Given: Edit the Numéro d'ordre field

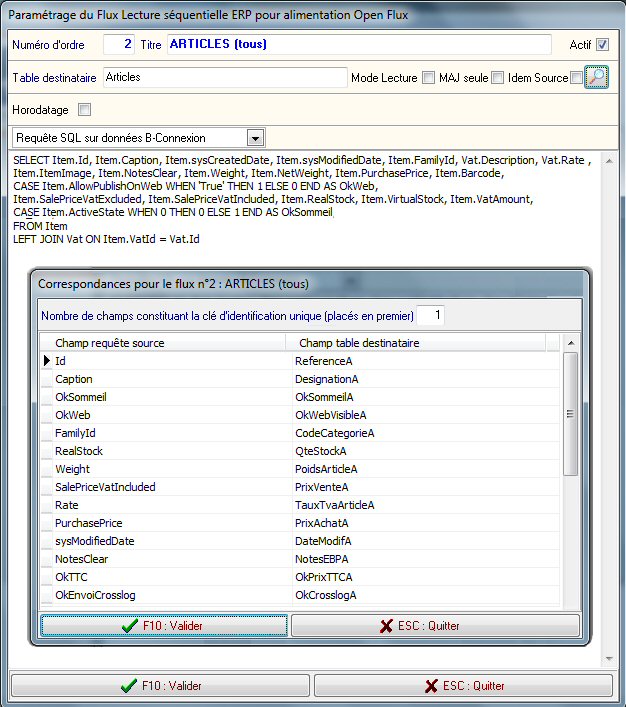Looking at the screenshot, I should point(119,44).
